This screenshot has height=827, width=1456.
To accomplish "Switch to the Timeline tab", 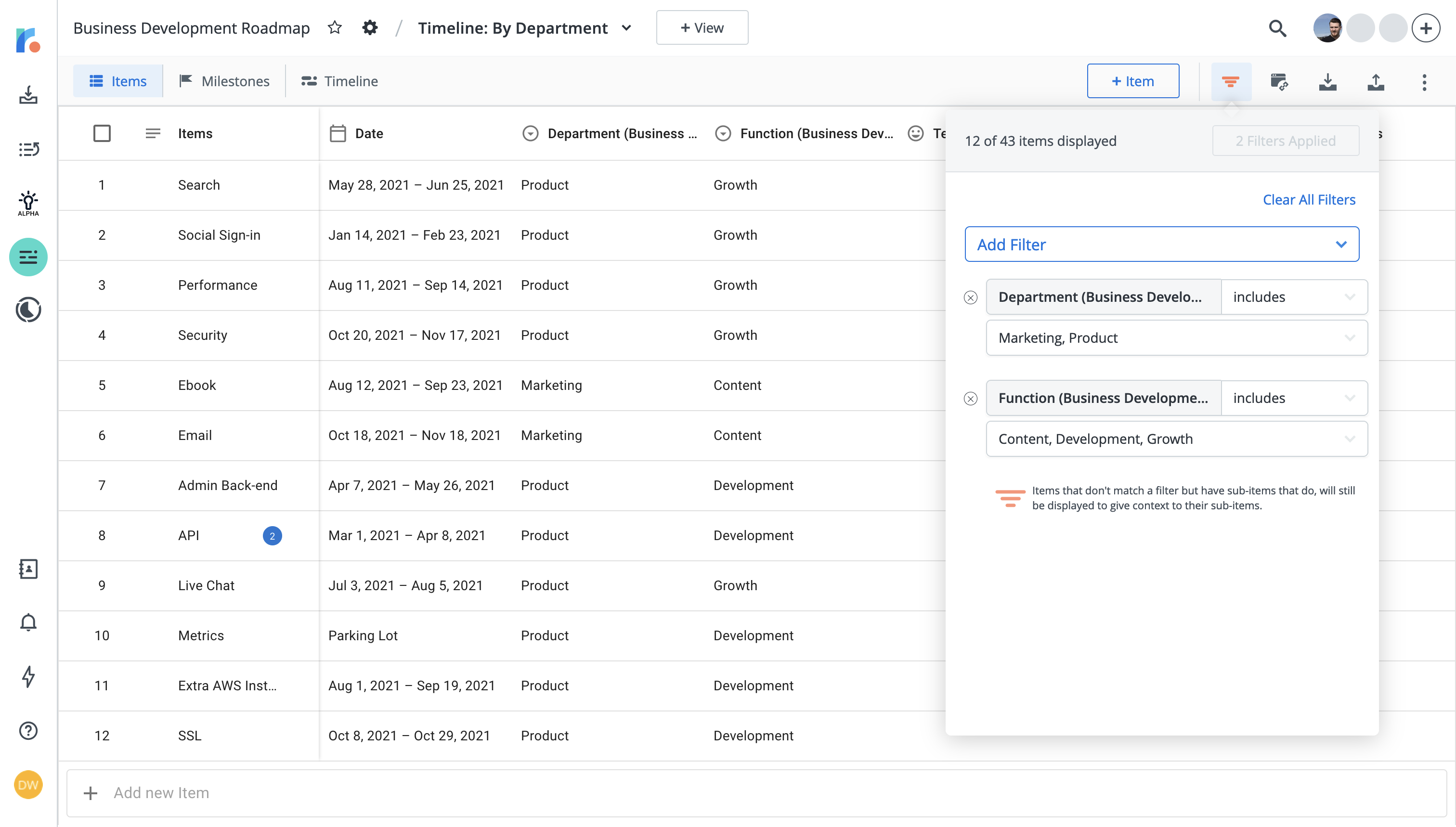I will [x=340, y=81].
